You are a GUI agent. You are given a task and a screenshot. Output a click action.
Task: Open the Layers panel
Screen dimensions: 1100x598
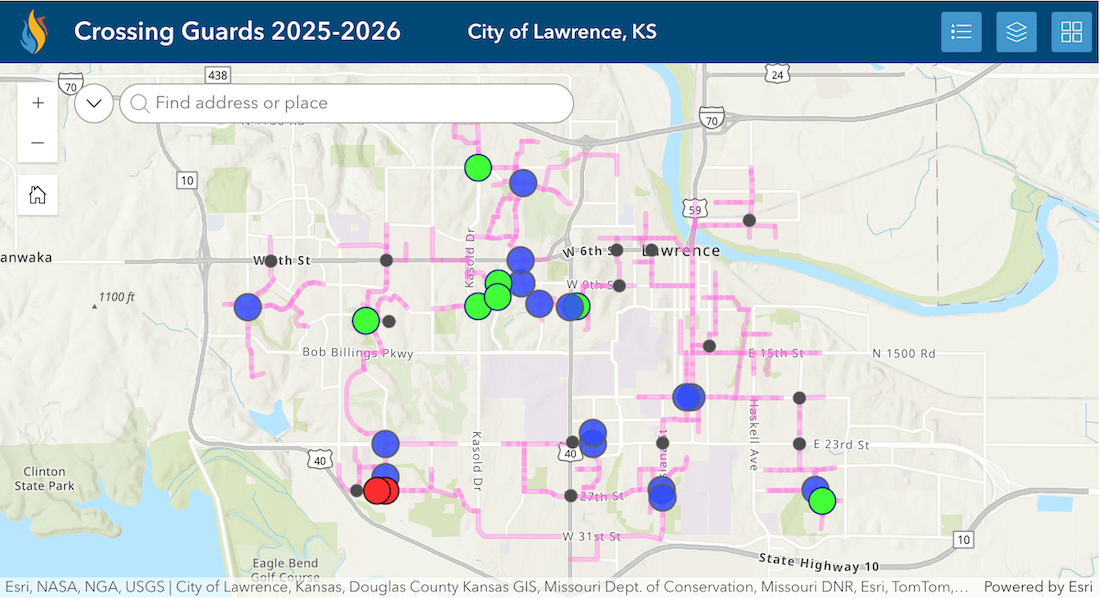point(1016,31)
